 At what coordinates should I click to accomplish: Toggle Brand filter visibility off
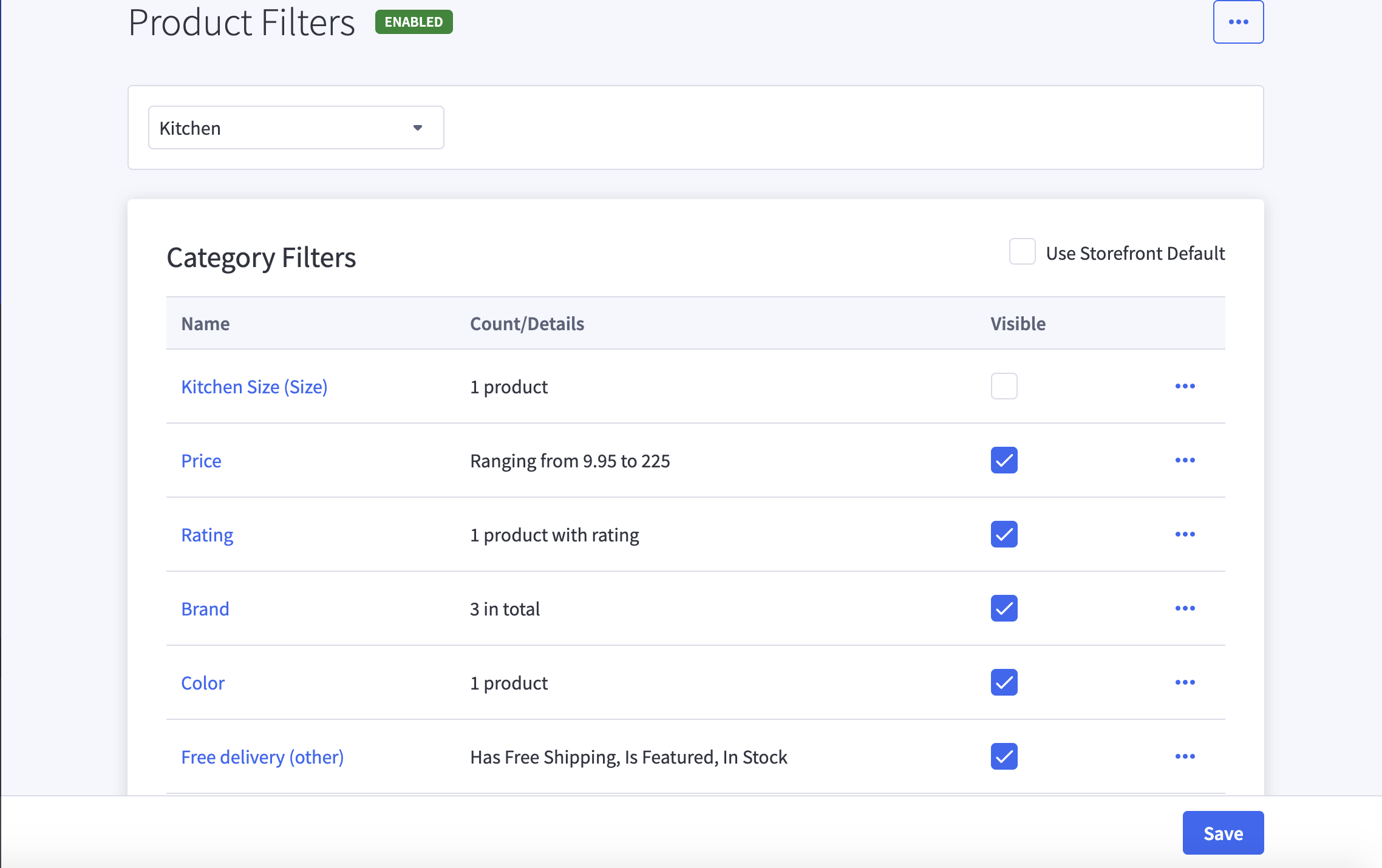pos(1003,609)
